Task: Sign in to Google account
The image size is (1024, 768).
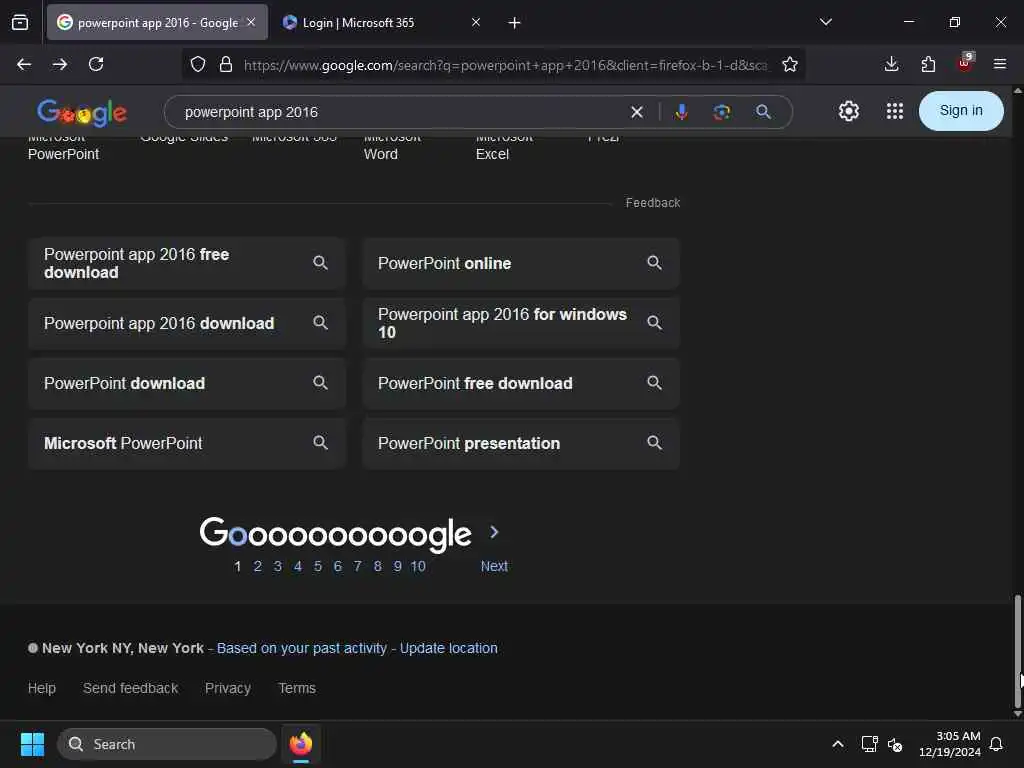Action: [961, 110]
